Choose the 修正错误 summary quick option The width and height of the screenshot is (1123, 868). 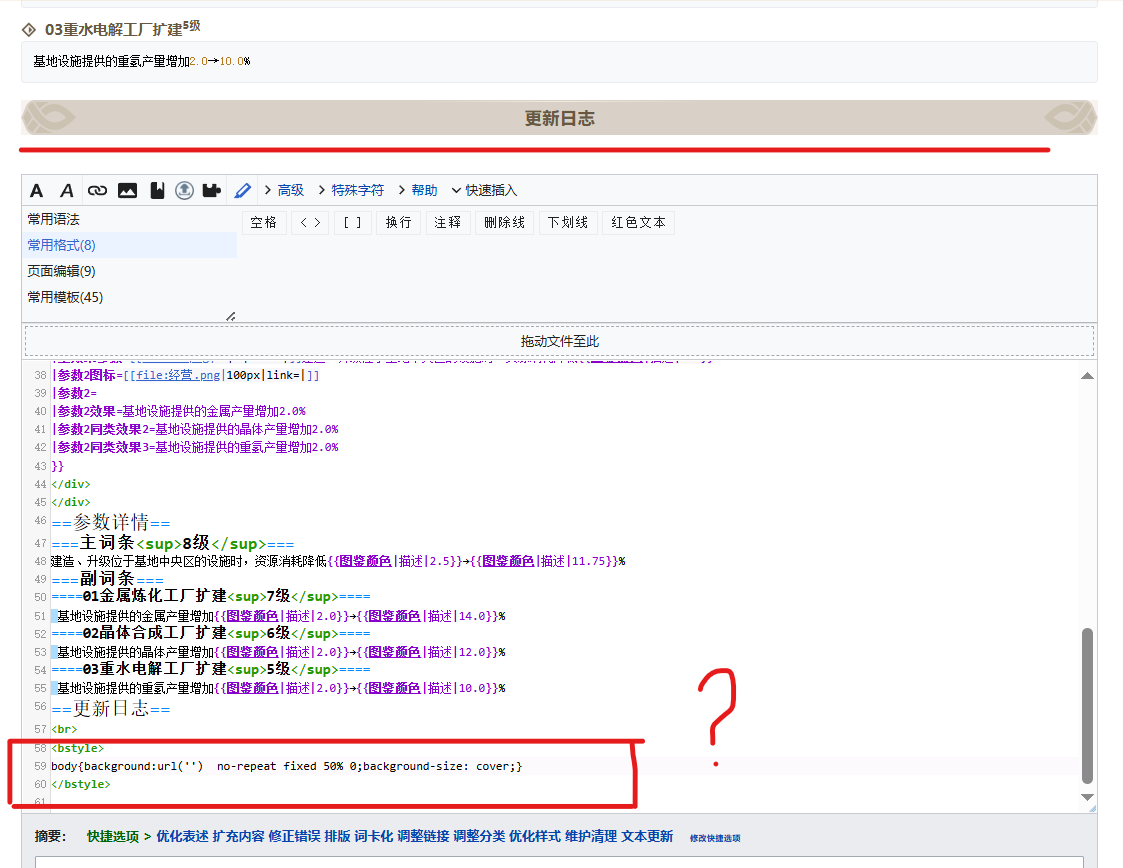coord(294,836)
